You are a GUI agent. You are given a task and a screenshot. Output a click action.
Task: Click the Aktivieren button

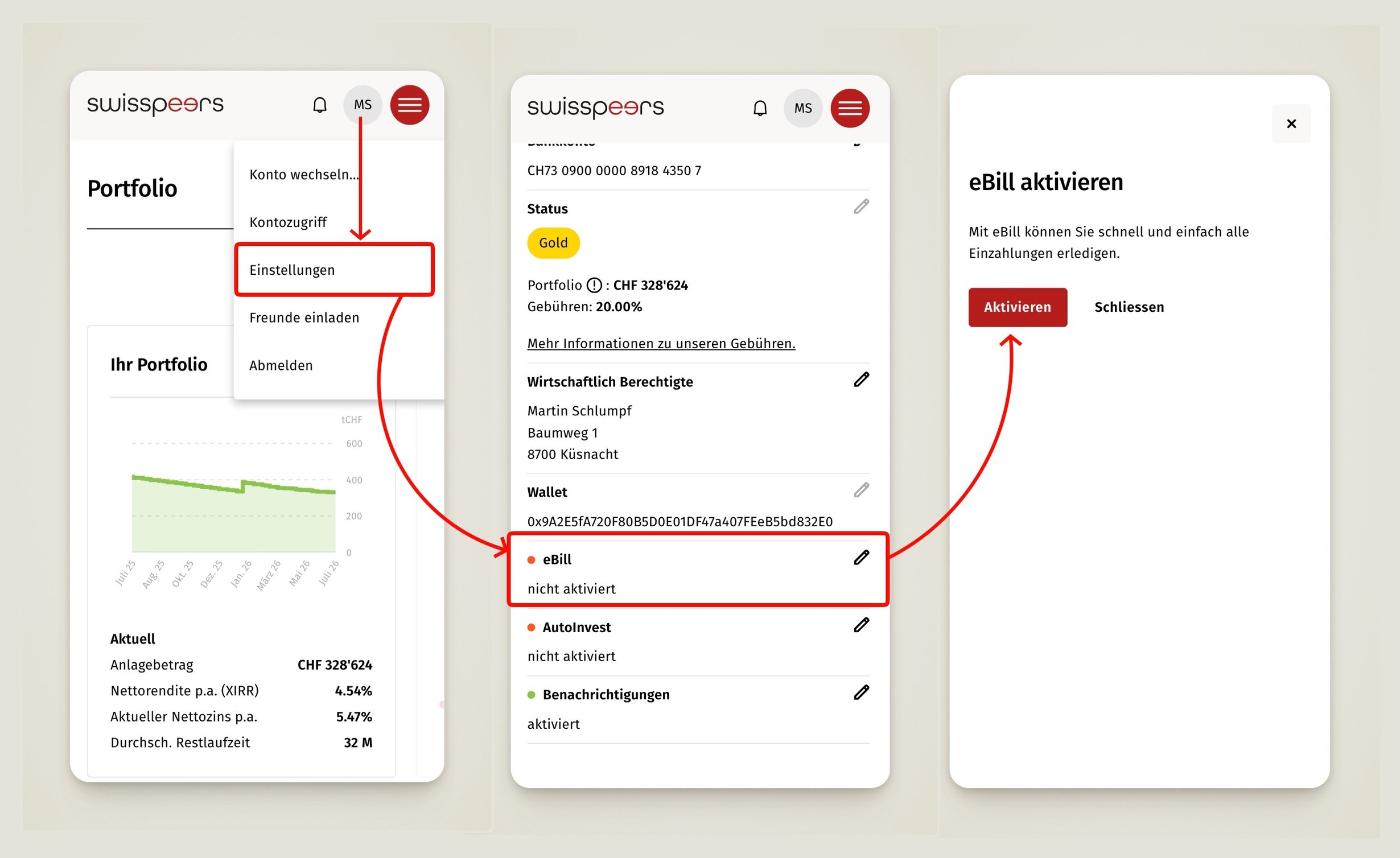[x=1018, y=307]
